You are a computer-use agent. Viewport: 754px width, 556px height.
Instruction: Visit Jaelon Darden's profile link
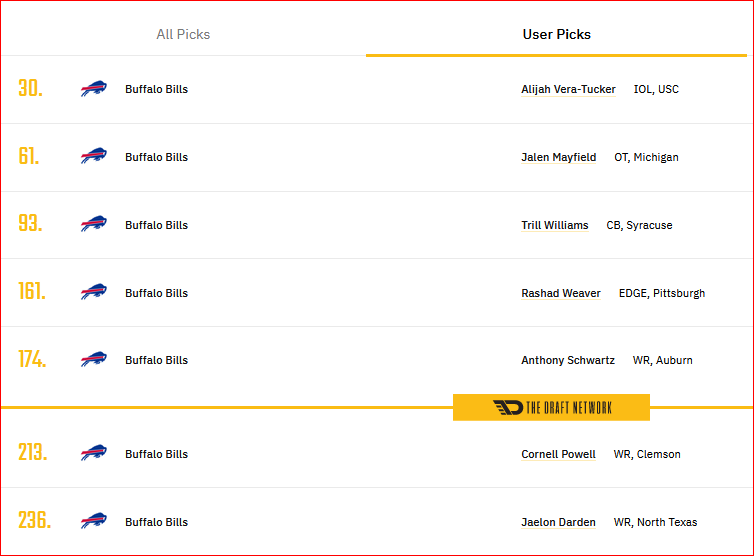click(559, 522)
